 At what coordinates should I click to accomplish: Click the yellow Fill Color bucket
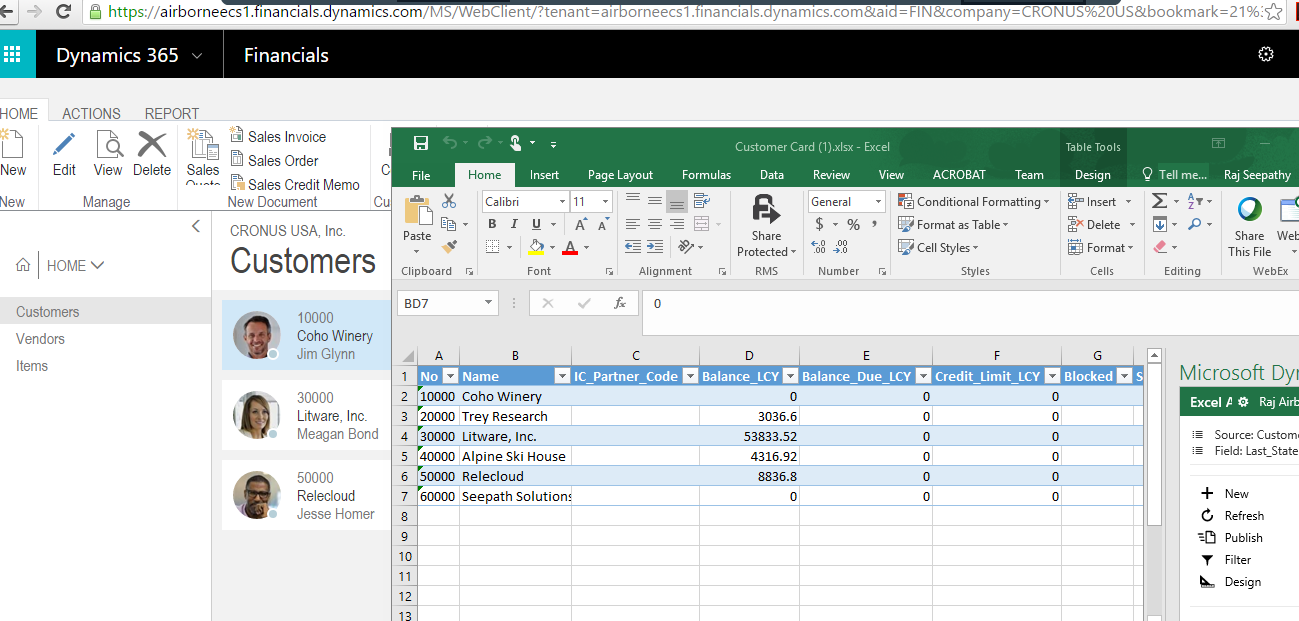click(536, 247)
